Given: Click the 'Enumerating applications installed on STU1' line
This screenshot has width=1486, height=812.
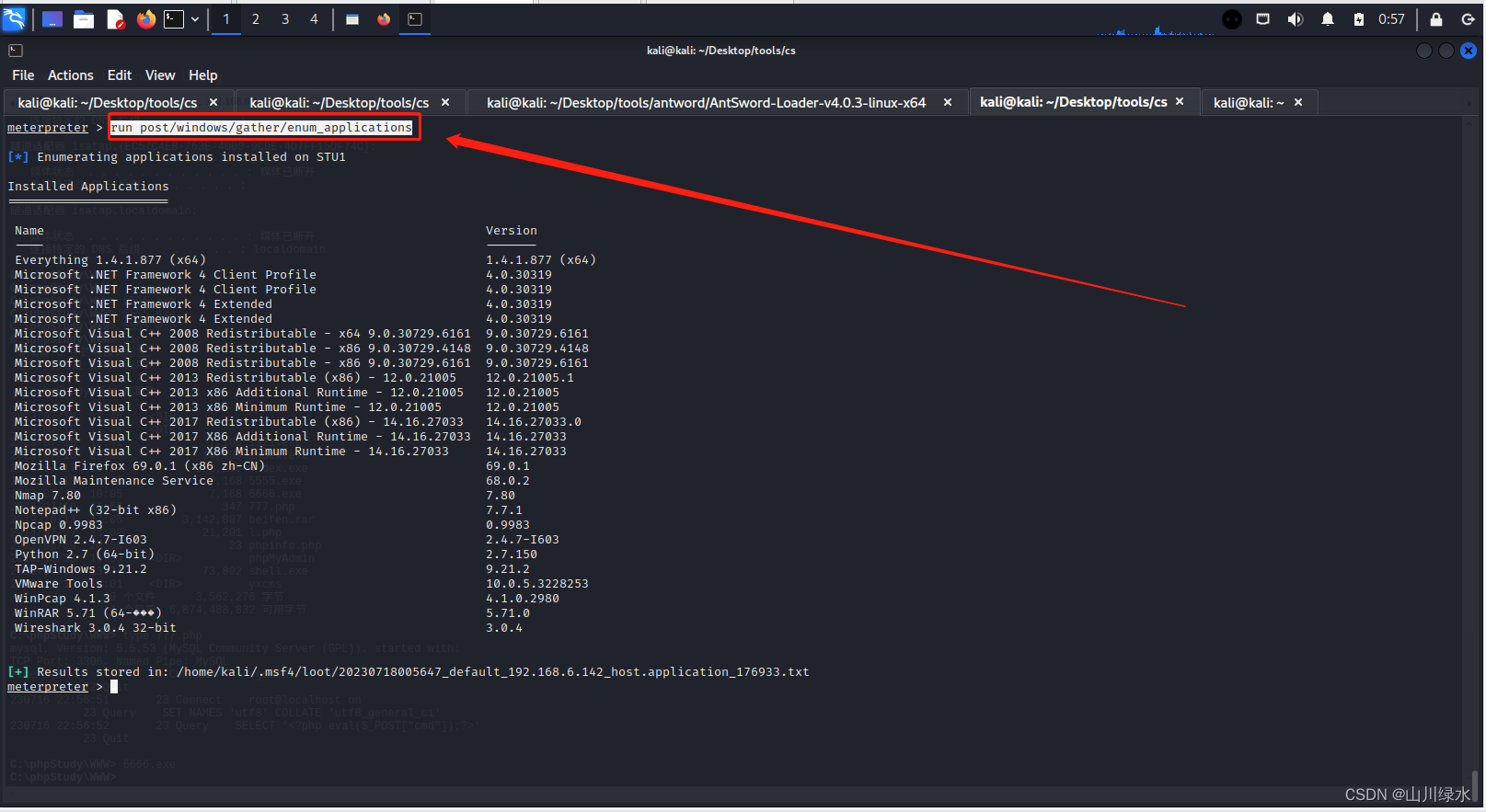Looking at the screenshot, I should coord(177,157).
